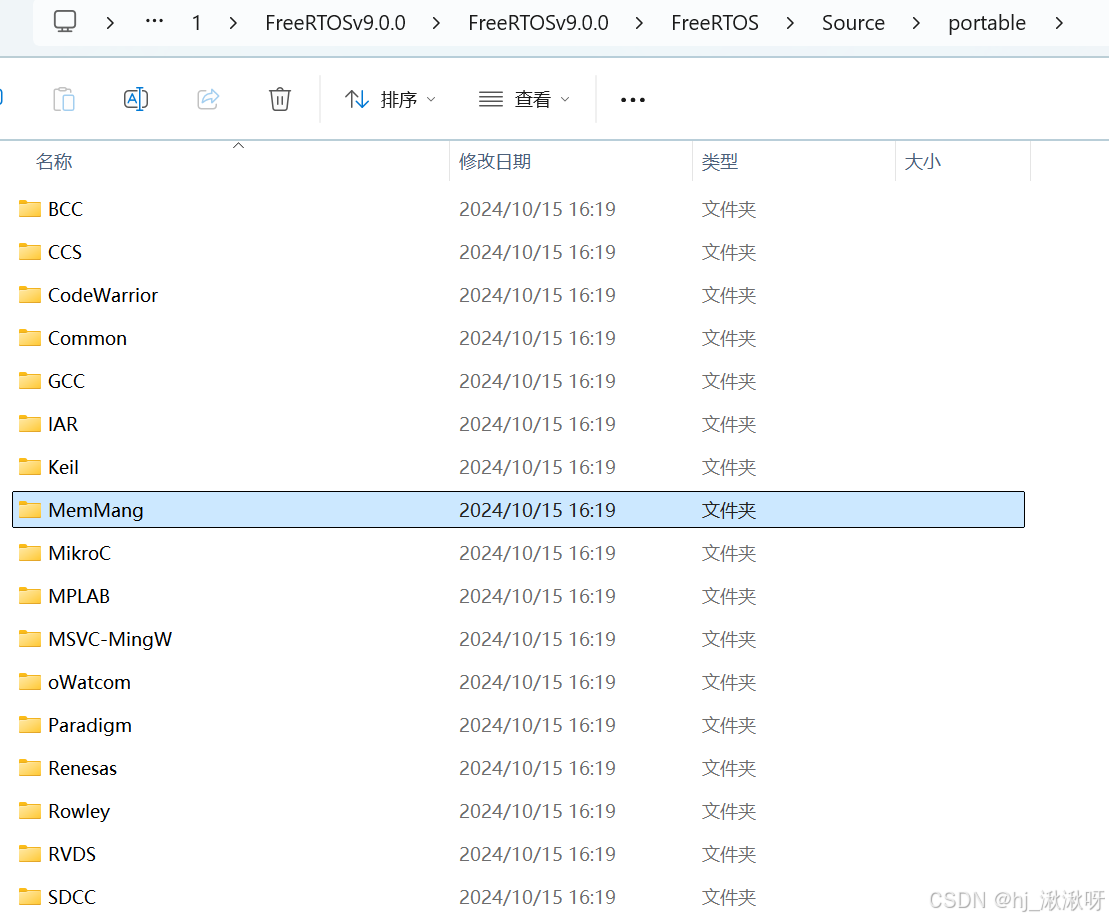Select the BCC folder icon

(x=30, y=209)
